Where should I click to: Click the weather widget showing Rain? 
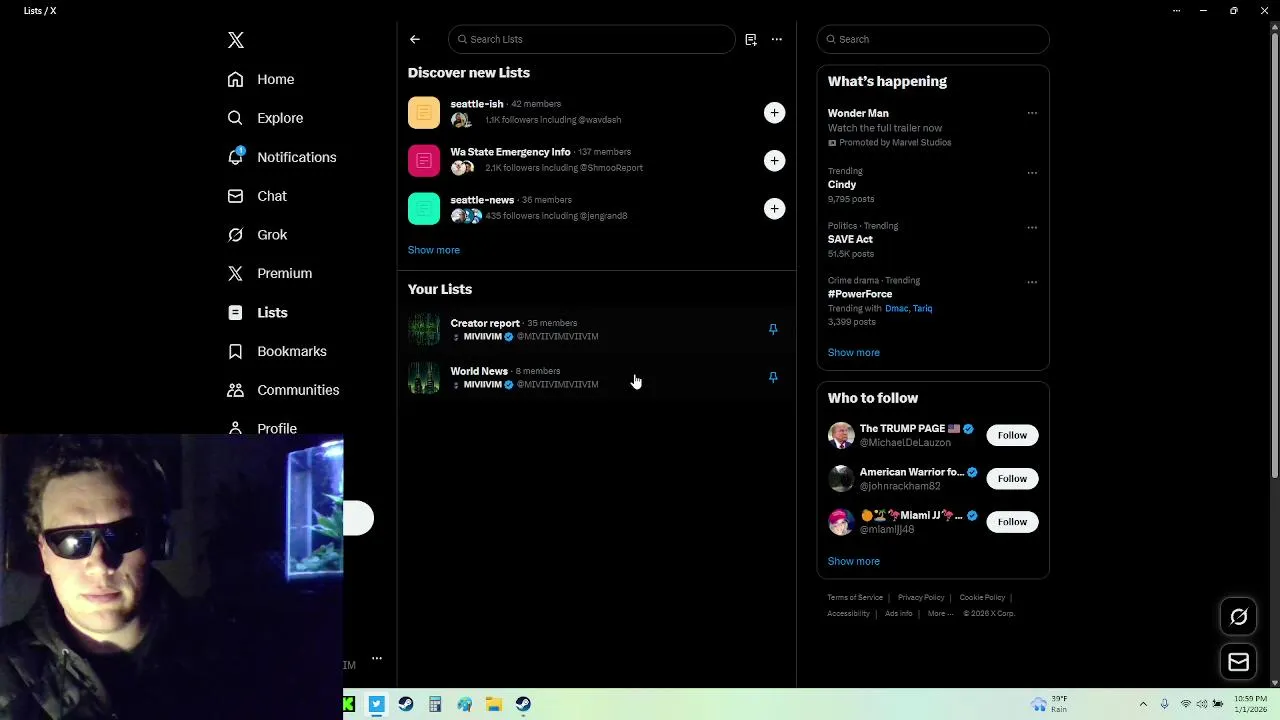point(1049,704)
